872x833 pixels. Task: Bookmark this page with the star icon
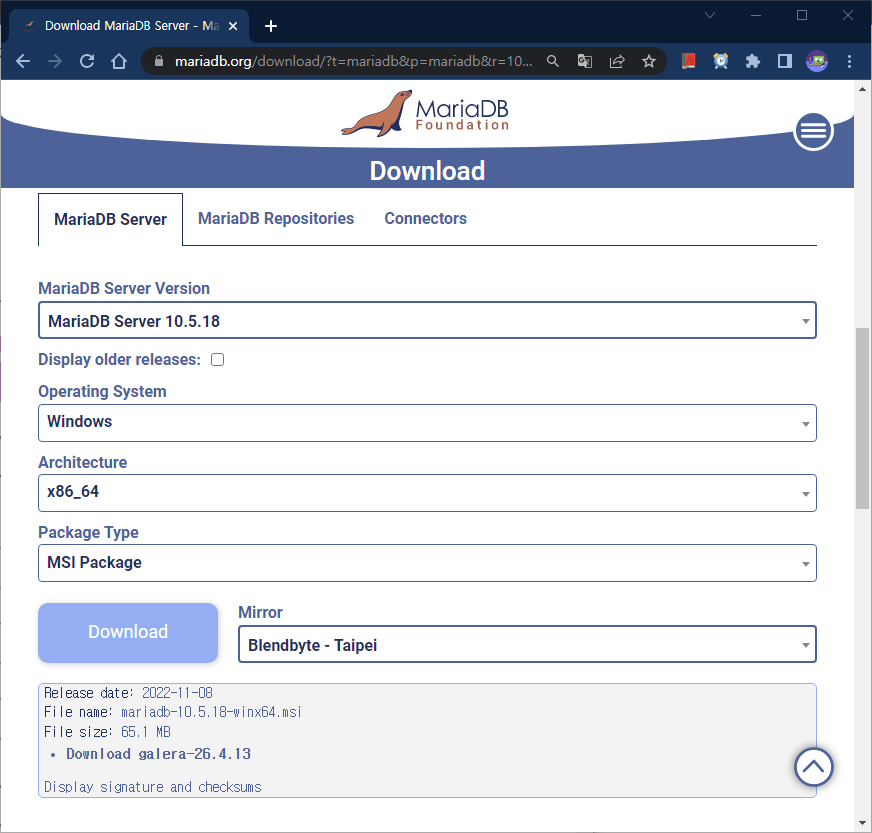[649, 61]
